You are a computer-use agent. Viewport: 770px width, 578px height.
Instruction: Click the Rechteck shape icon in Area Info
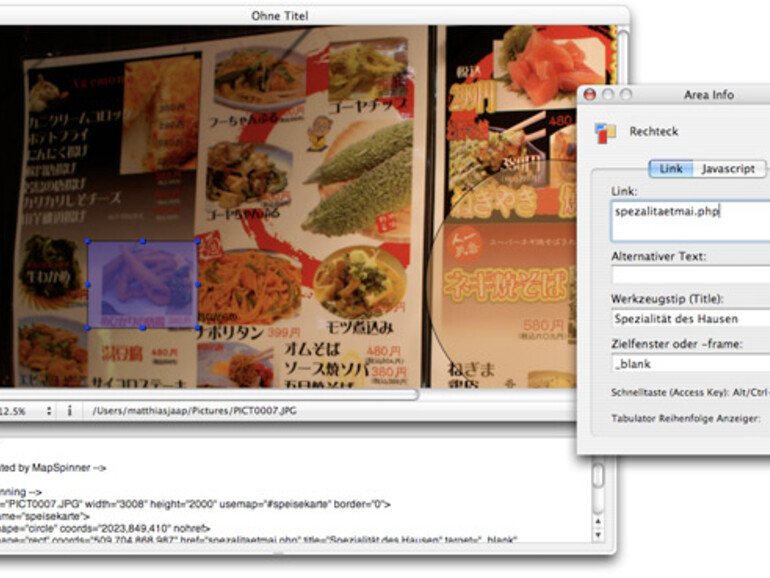coord(605,133)
